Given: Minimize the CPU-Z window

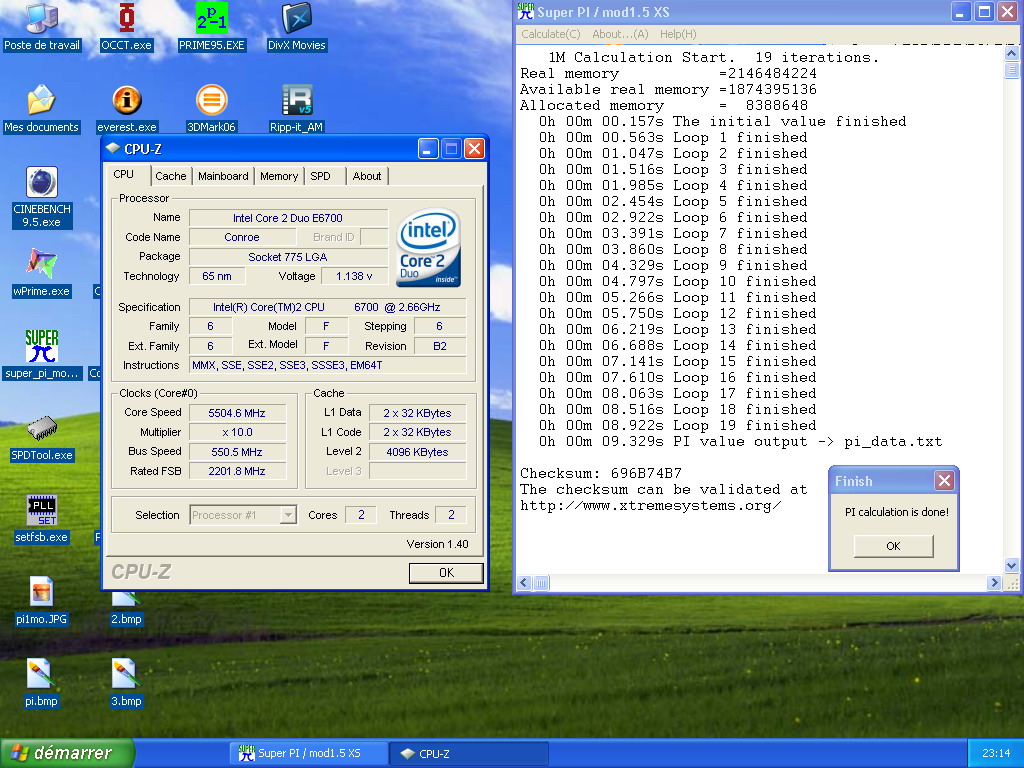Looking at the screenshot, I should (427, 149).
